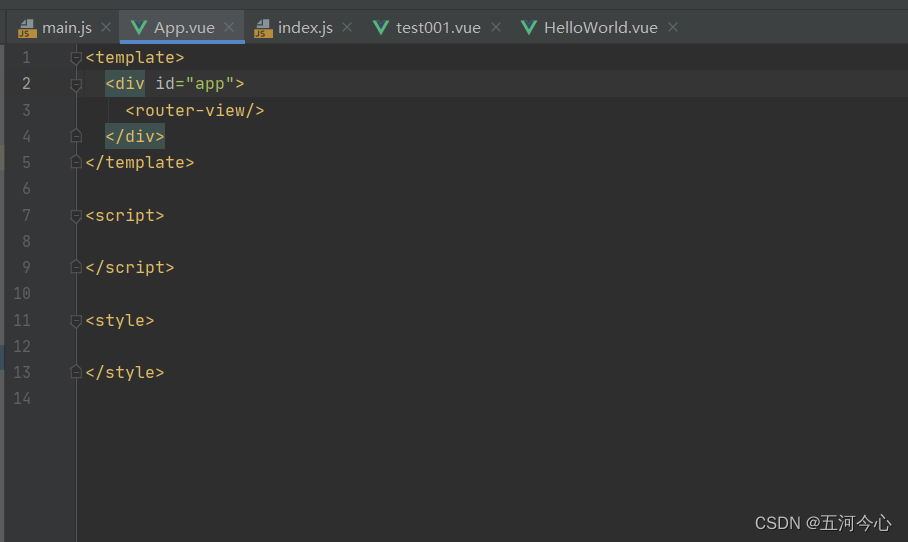Collapse the style block on line 11
The height and width of the screenshot is (542, 908).
pos(76,321)
